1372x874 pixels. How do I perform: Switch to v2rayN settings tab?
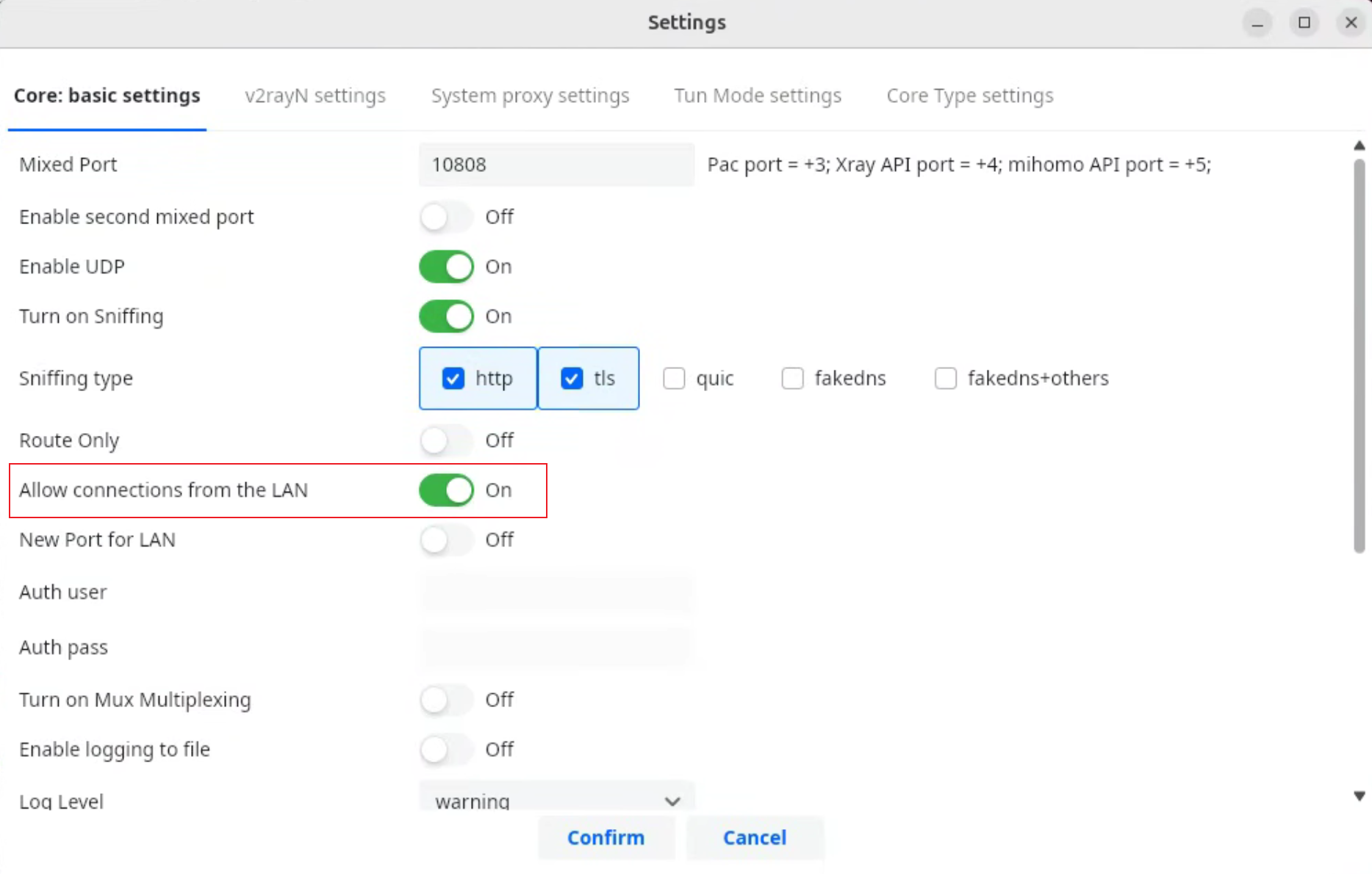pos(315,96)
